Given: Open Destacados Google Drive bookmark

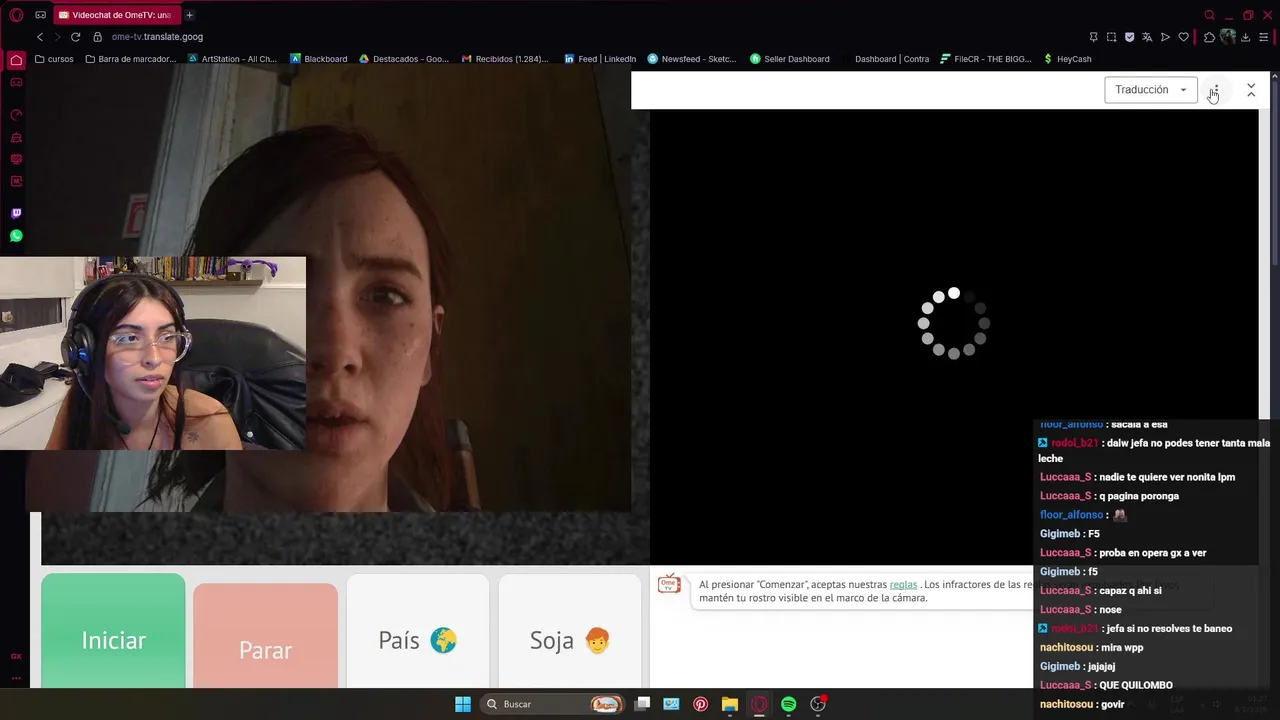Looking at the screenshot, I should 404,59.
